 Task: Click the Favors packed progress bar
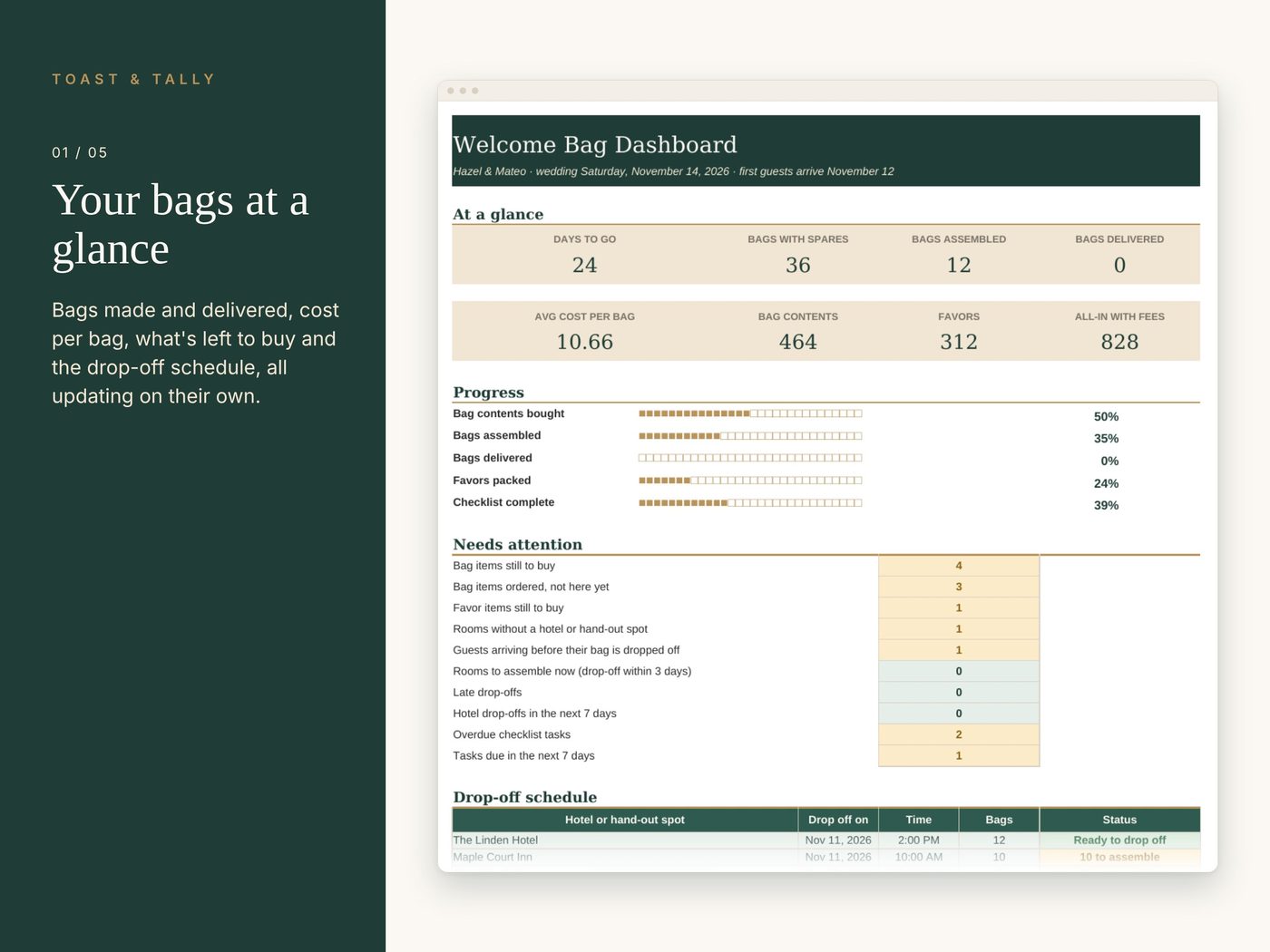[750, 481]
